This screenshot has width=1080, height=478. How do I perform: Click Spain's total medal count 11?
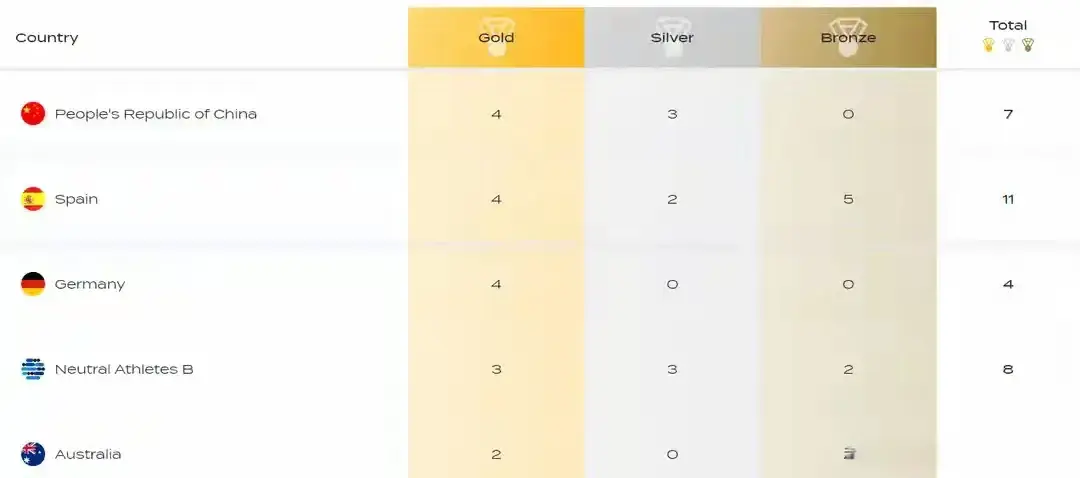(1008, 199)
